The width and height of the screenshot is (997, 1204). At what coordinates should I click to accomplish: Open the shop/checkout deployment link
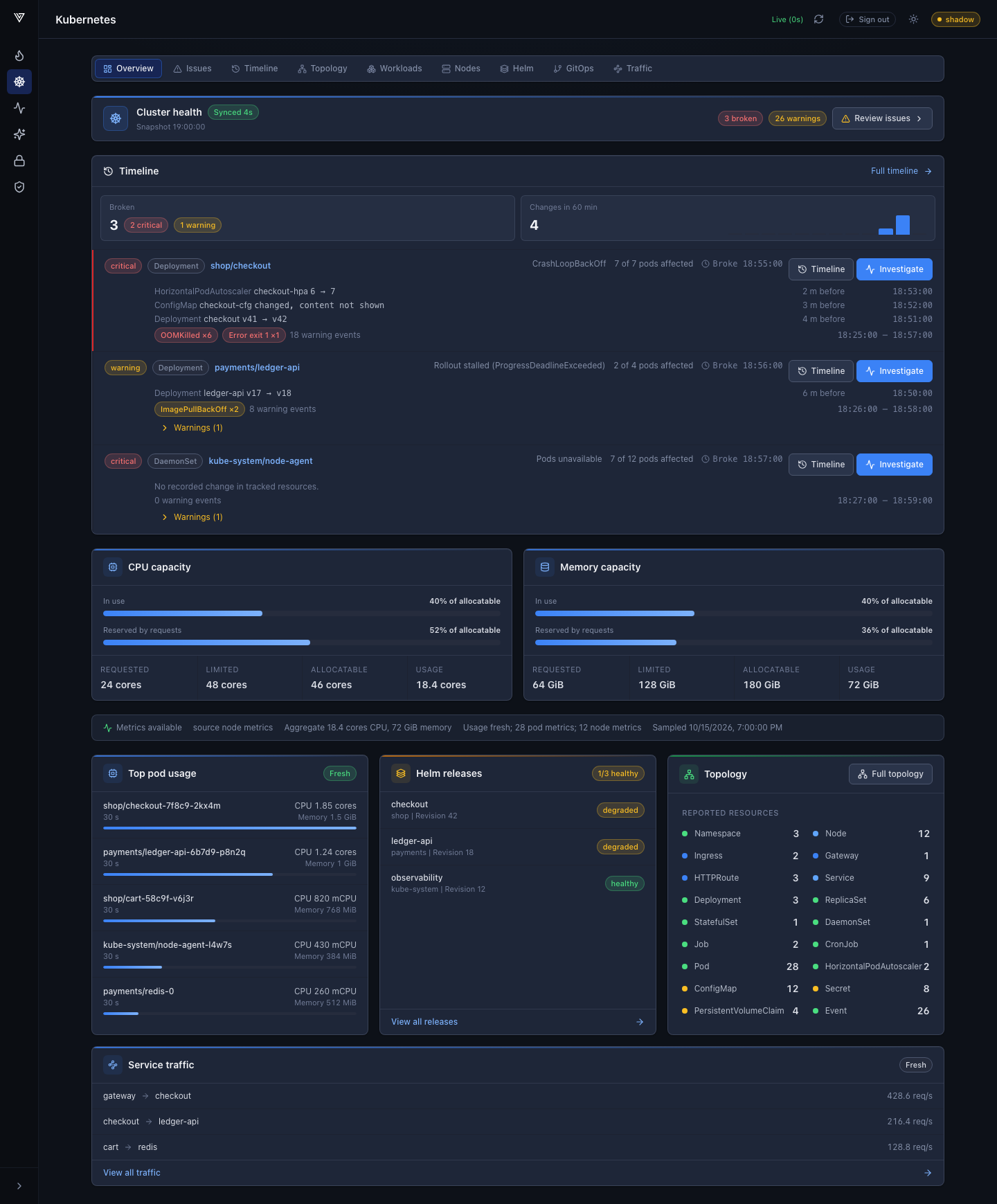[x=240, y=266]
